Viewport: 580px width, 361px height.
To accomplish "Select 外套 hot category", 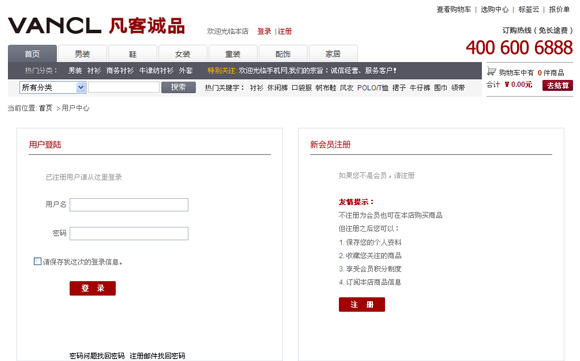I will point(186,70).
